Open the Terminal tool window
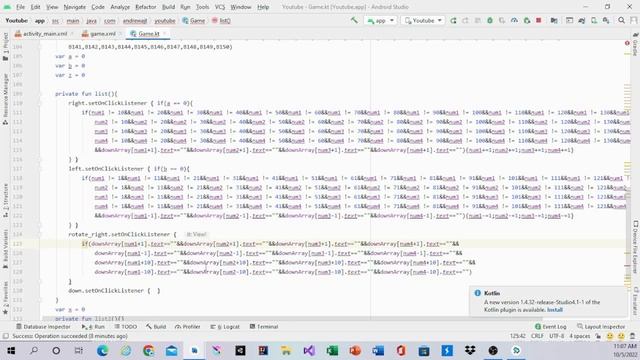Screen dimensions: 640x360 click(x=264, y=327)
